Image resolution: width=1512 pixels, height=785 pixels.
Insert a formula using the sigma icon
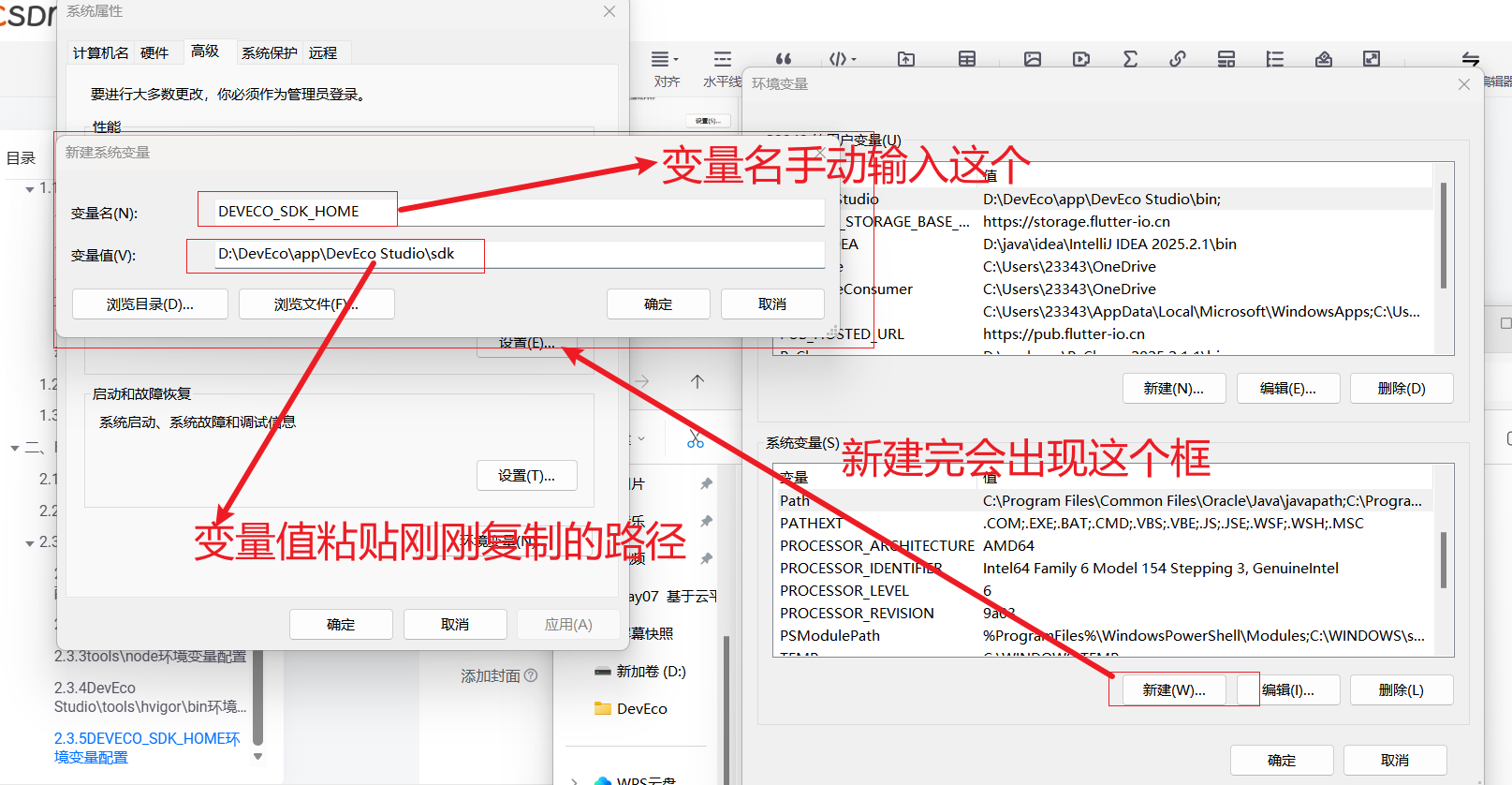pos(1130,59)
